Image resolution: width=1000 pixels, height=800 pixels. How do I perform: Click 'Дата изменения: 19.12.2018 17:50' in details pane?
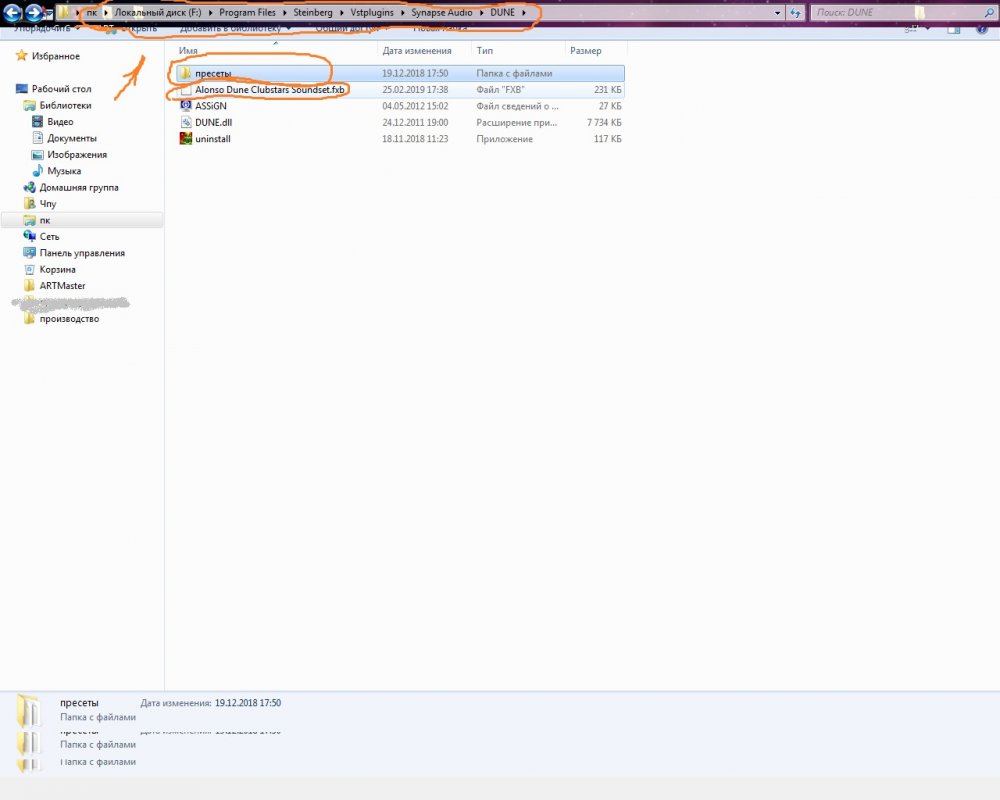click(x=210, y=703)
